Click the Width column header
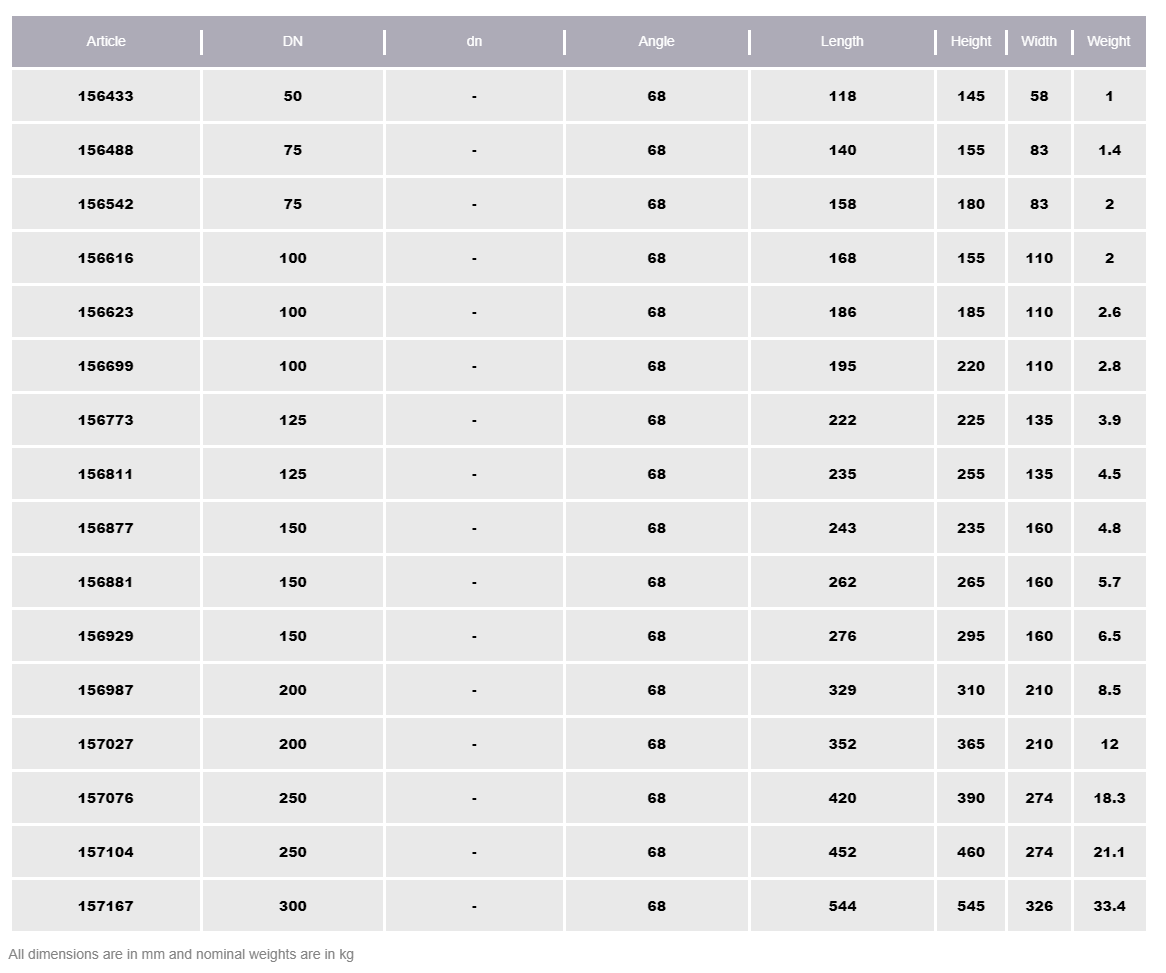This screenshot has height=973, width=1166. [1039, 42]
